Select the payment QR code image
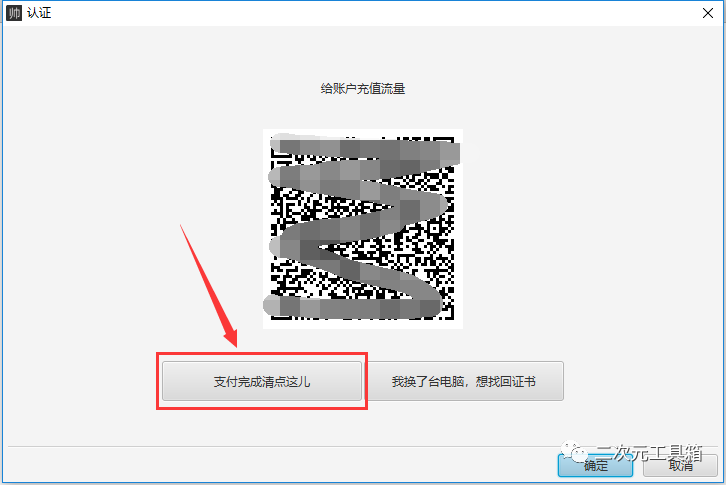 tap(363, 229)
